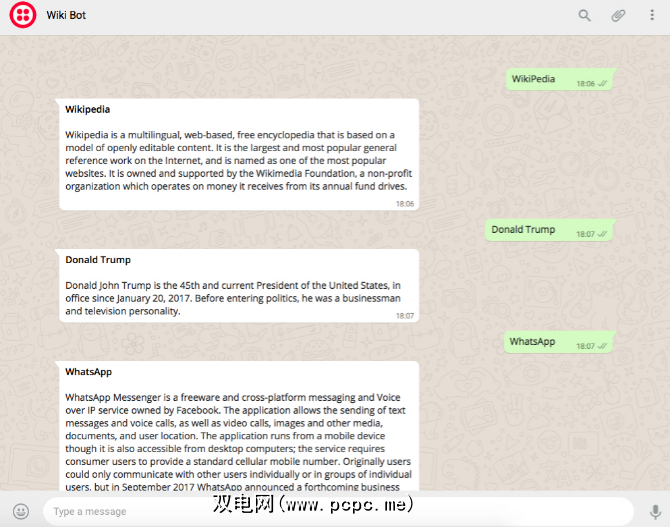Select the sent 'WikiPedia' message bubble
The image size is (670, 527).
pos(561,79)
